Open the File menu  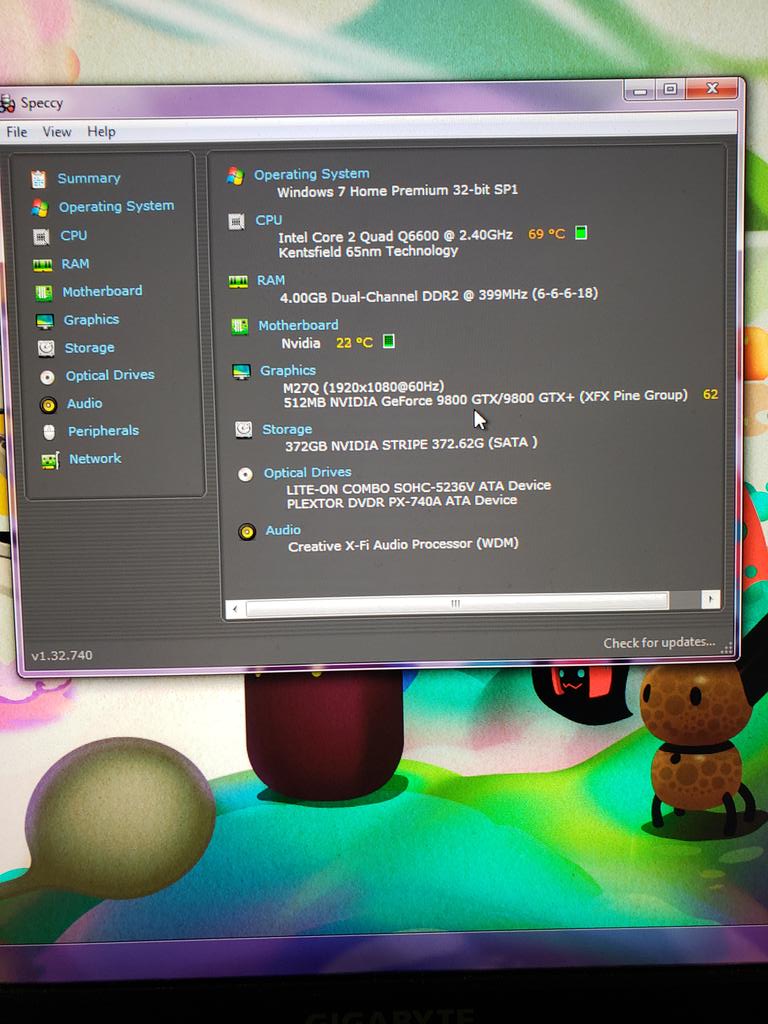coord(17,132)
